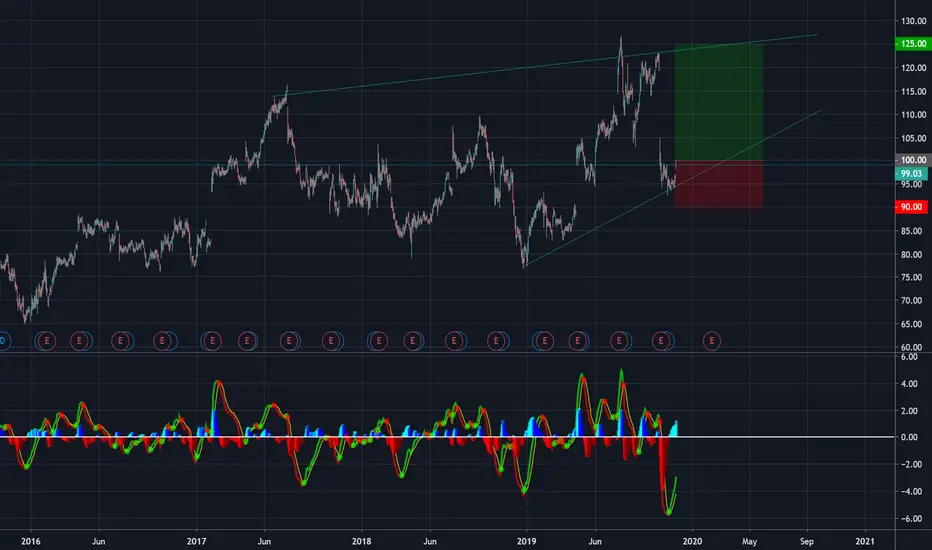Open the earliest earnings marker after 2016
The height and width of the screenshot is (550, 932).
tap(46, 341)
